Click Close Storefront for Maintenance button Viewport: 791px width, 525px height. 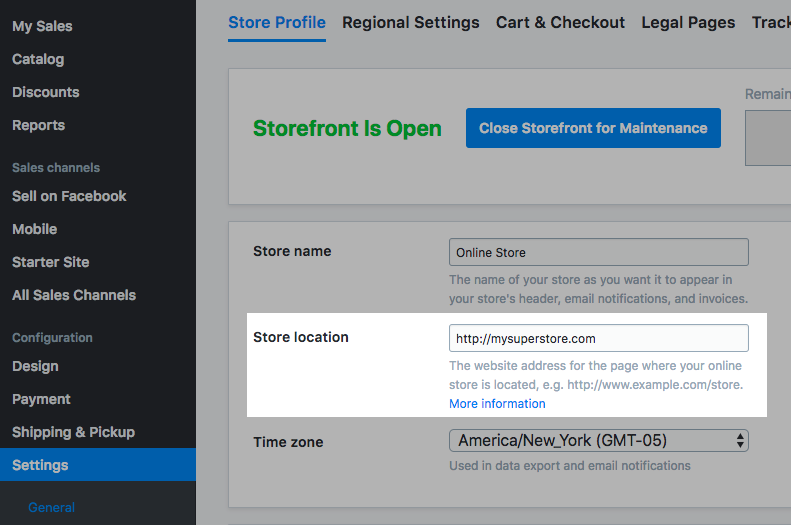(593, 128)
